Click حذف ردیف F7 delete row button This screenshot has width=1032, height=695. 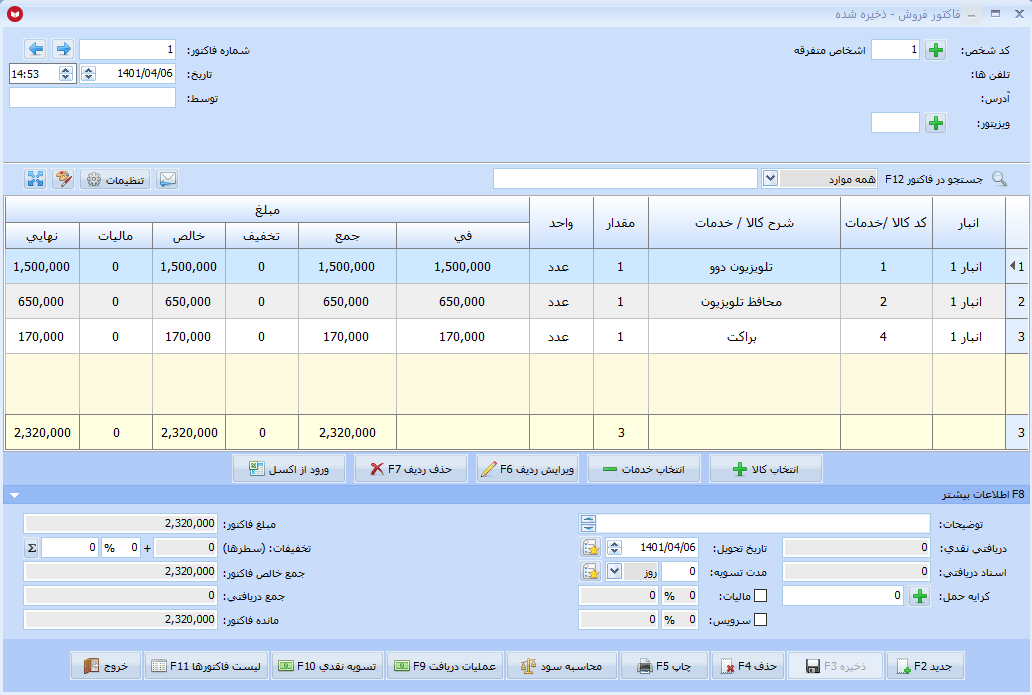click(x=411, y=469)
